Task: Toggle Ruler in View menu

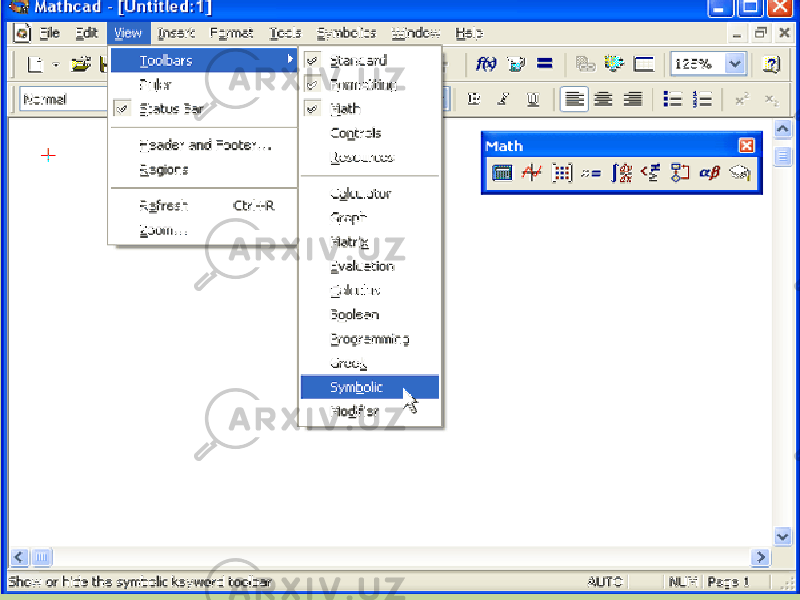Action: (204, 84)
